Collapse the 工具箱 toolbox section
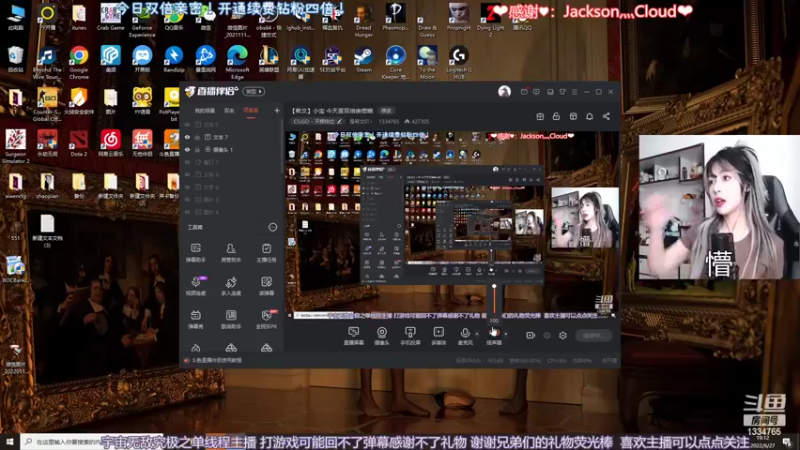This screenshot has width=800, height=450. (273, 227)
